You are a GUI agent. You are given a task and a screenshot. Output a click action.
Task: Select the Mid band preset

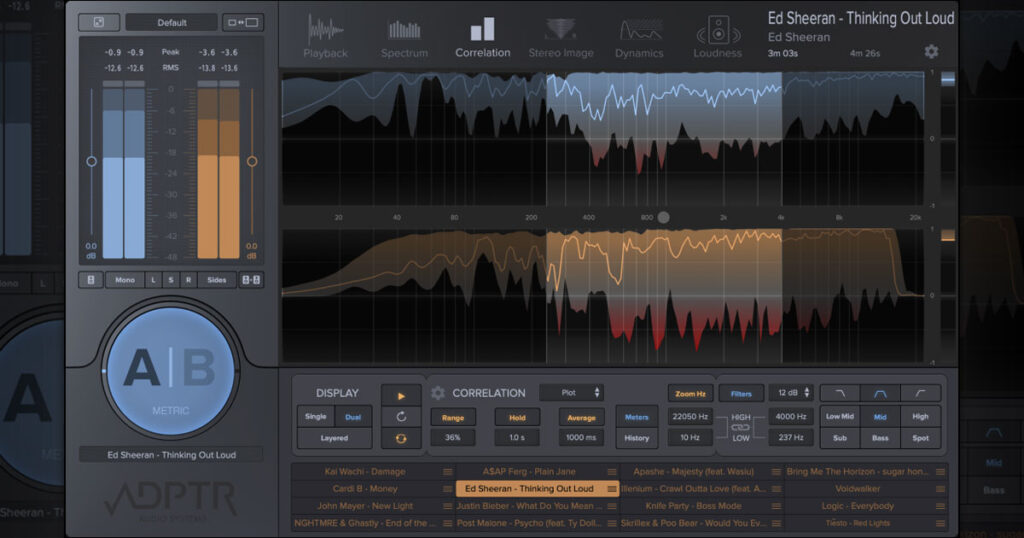coord(880,417)
